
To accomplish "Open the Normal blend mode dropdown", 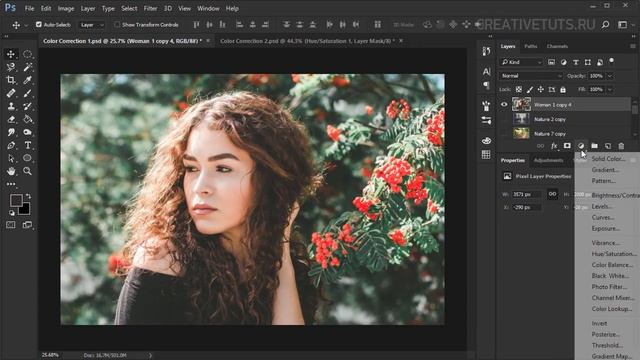I will [531, 76].
